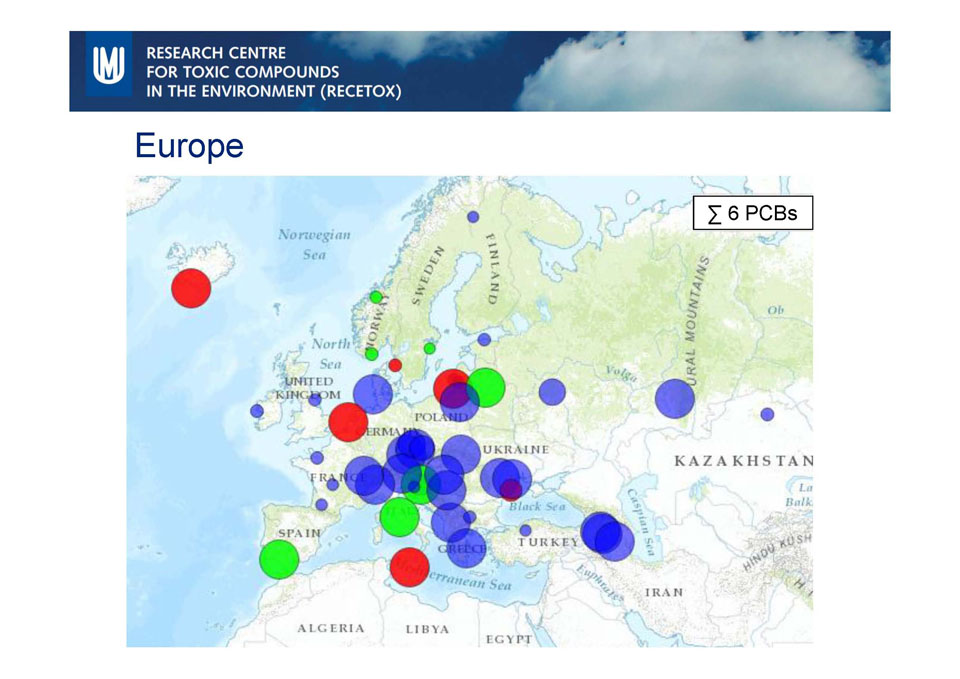Viewport: 960px width, 679px height.
Task: Select the blue circle marker near the Volga
Action: (x=552, y=391)
